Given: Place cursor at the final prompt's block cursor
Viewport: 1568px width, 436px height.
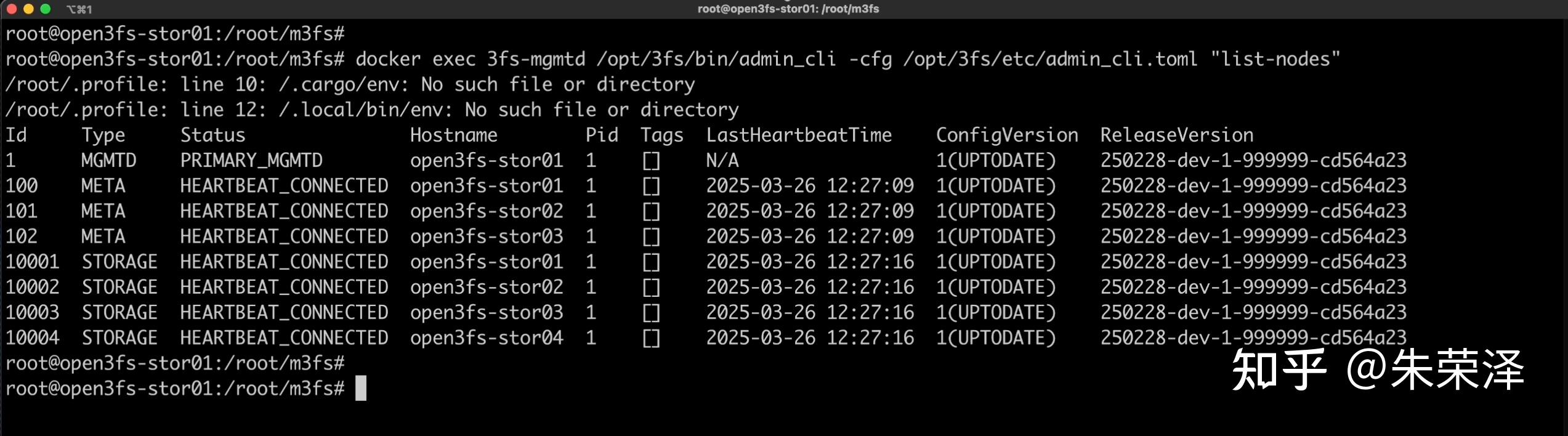Looking at the screenshot, I should click(x=361, y=388).
